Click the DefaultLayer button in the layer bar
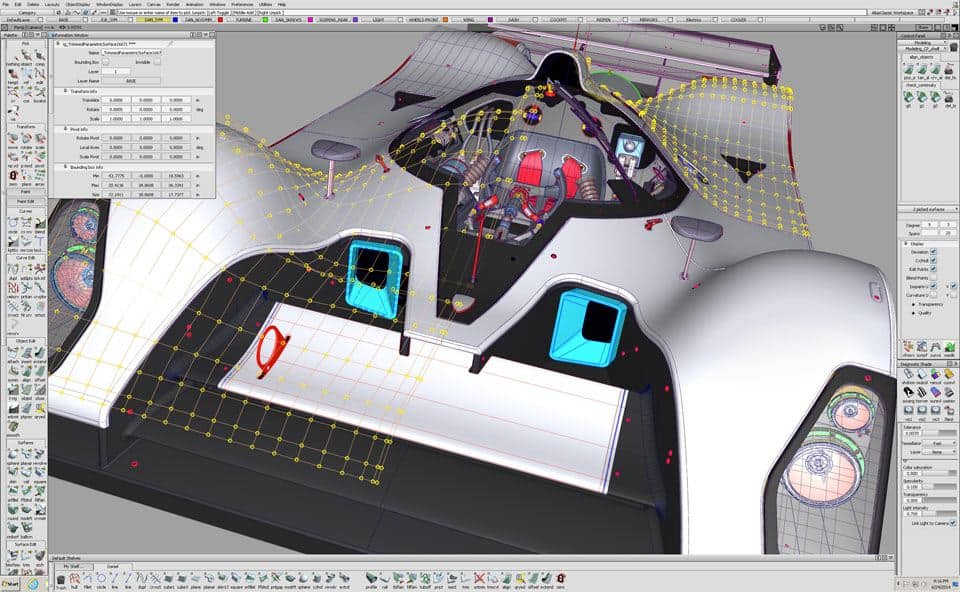960x592 pixels. [17, 17]
